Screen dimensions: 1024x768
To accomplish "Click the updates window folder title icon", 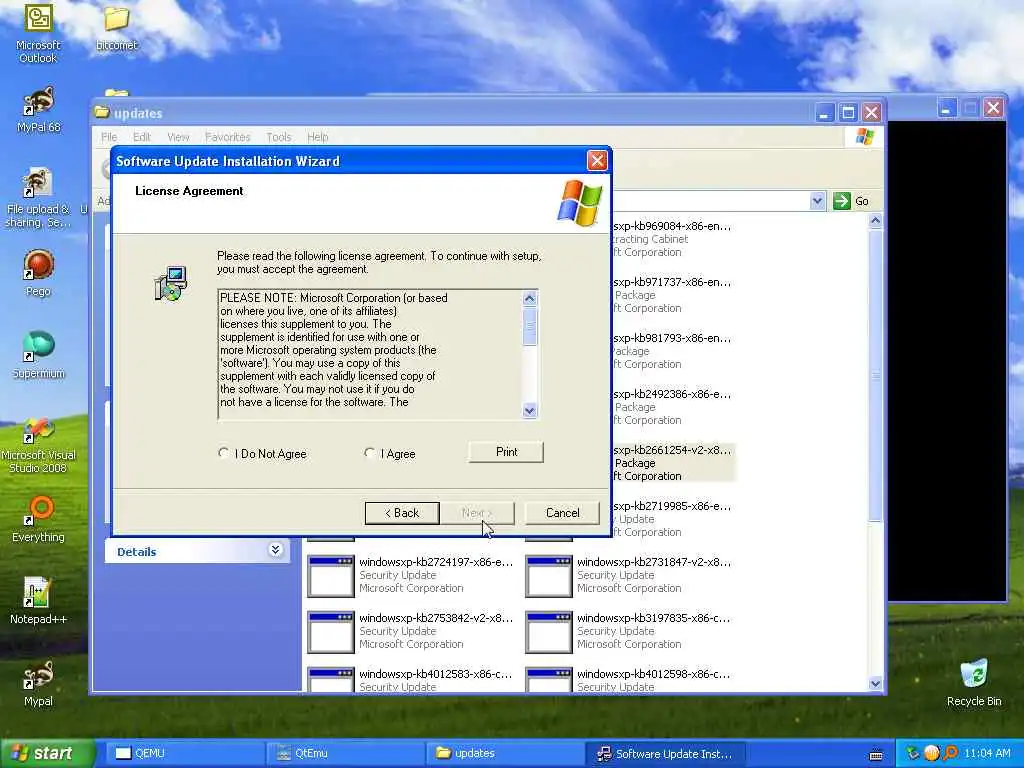I will [x=101, y=112].
